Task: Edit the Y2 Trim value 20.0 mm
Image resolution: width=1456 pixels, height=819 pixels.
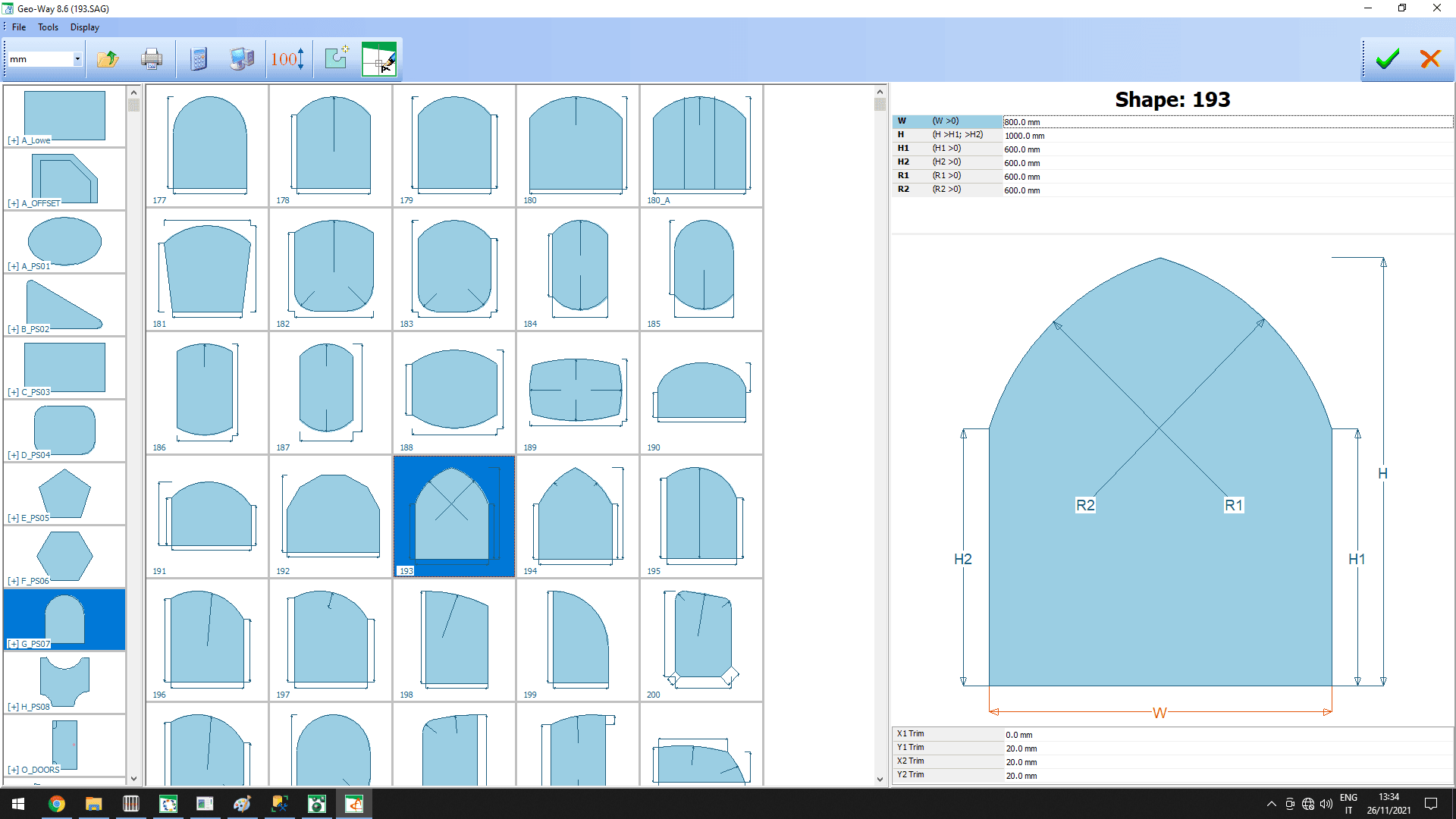Action: [1228, 776]
